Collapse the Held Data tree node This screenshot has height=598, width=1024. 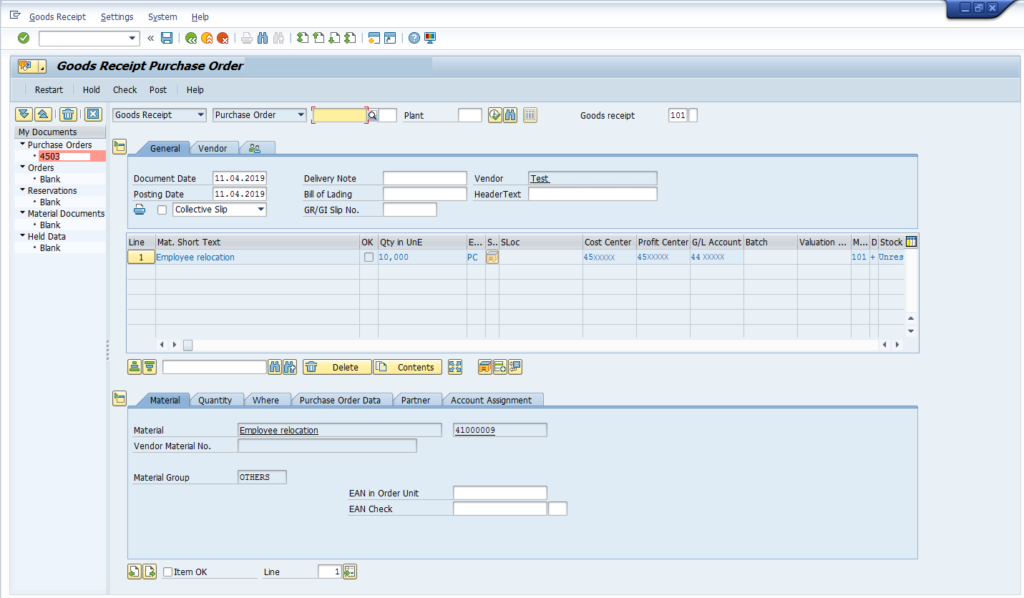tap(22, 236)
